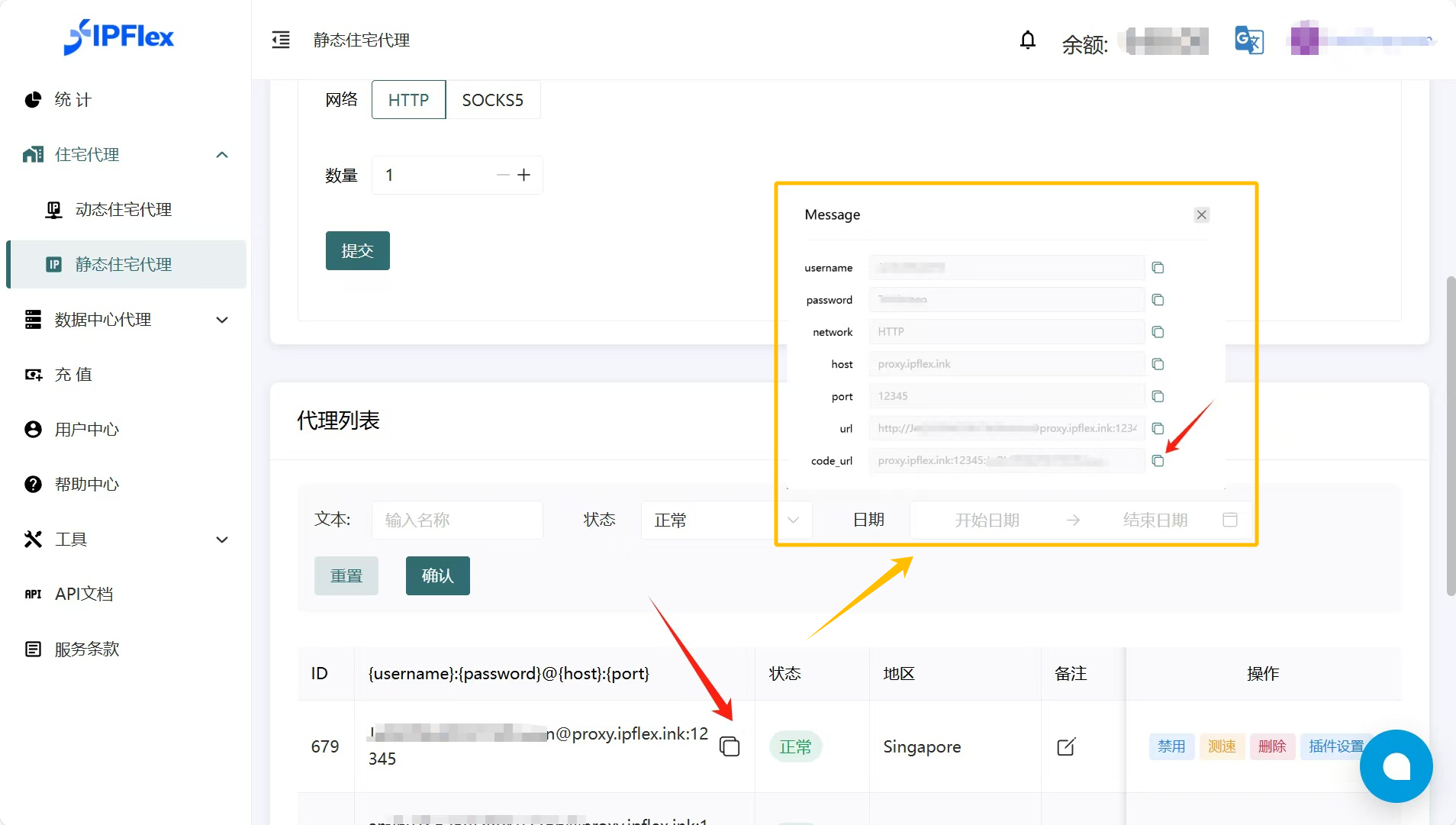The height and width of the screenshot is (825, 1456).
Task: Click the 重置 reset button
Action: (346, 576)
